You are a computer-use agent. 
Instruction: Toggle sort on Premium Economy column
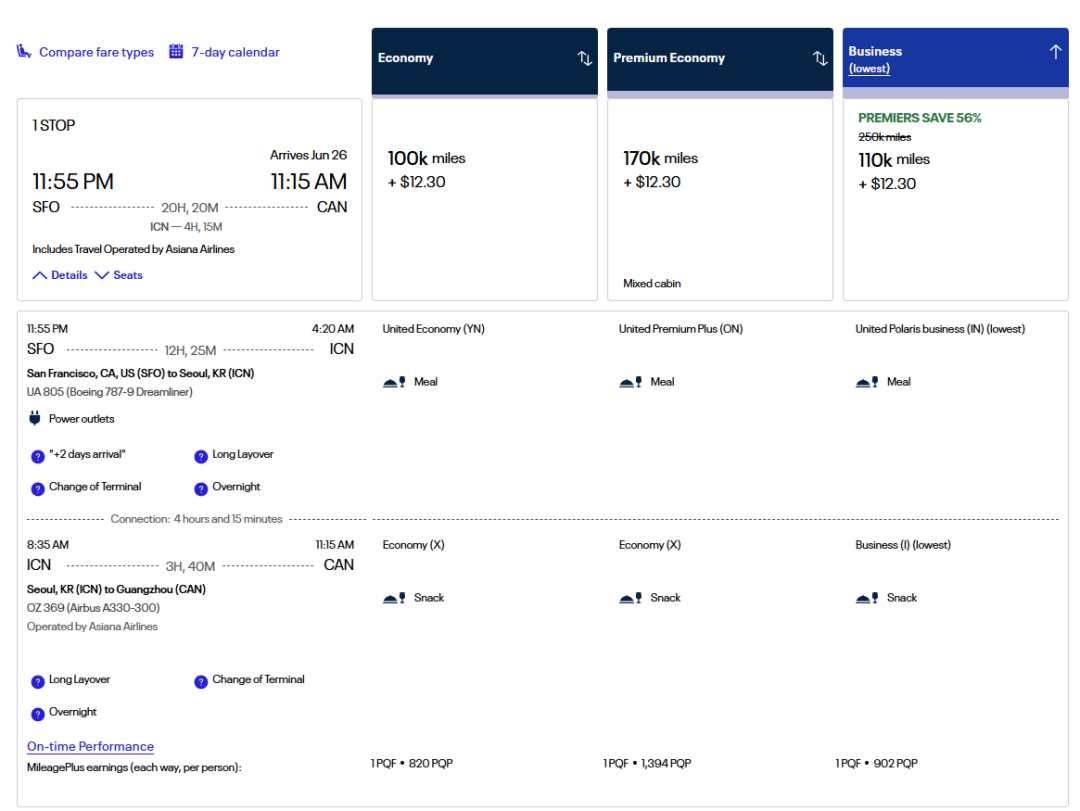tap(820, 59)
